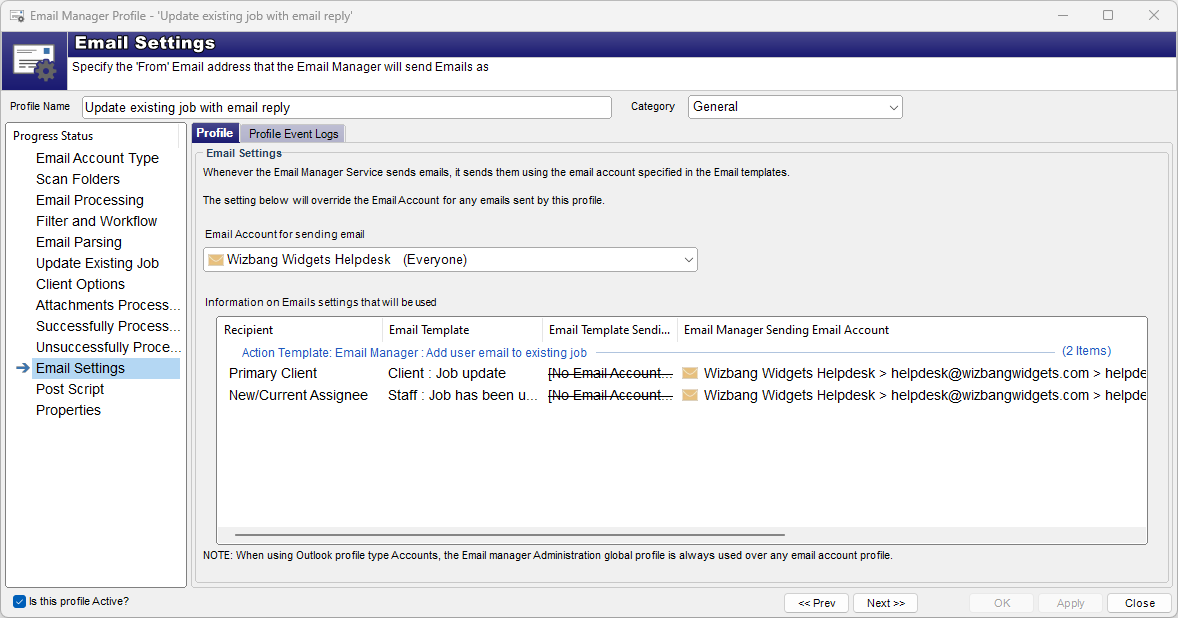Click the '(2 Items)' group count
Viewport: 1178px width, 618px height.
click(x=1086, y=351)
